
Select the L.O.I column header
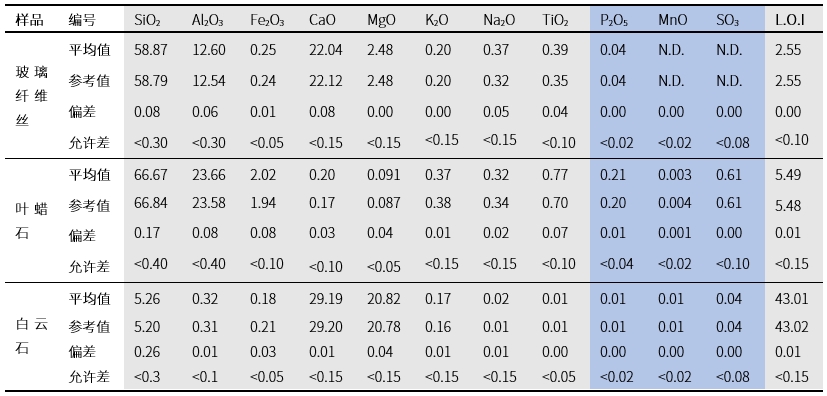coord(790,20)
